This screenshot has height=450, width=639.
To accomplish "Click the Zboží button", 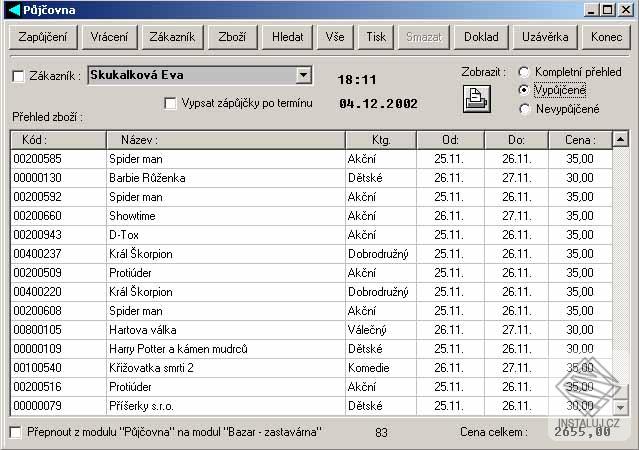I will click(x=232, y=37).
